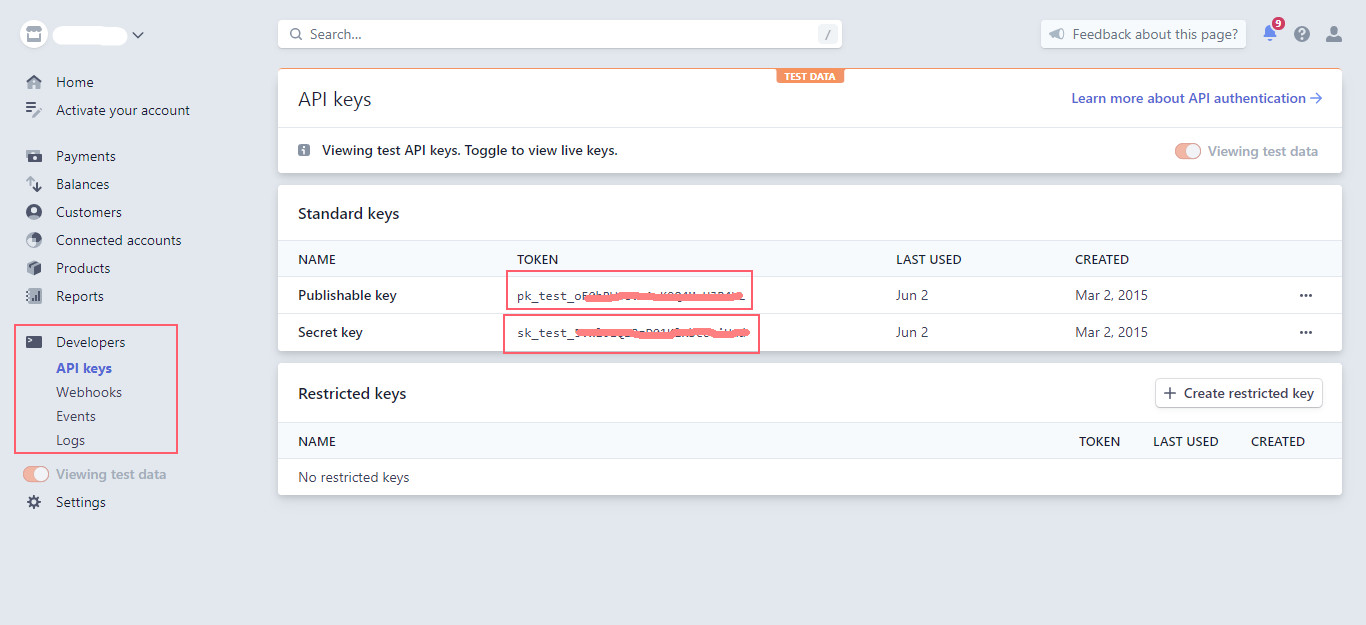Click the Balances arrows icon
Screen dimensions: 1366x625
34,184
